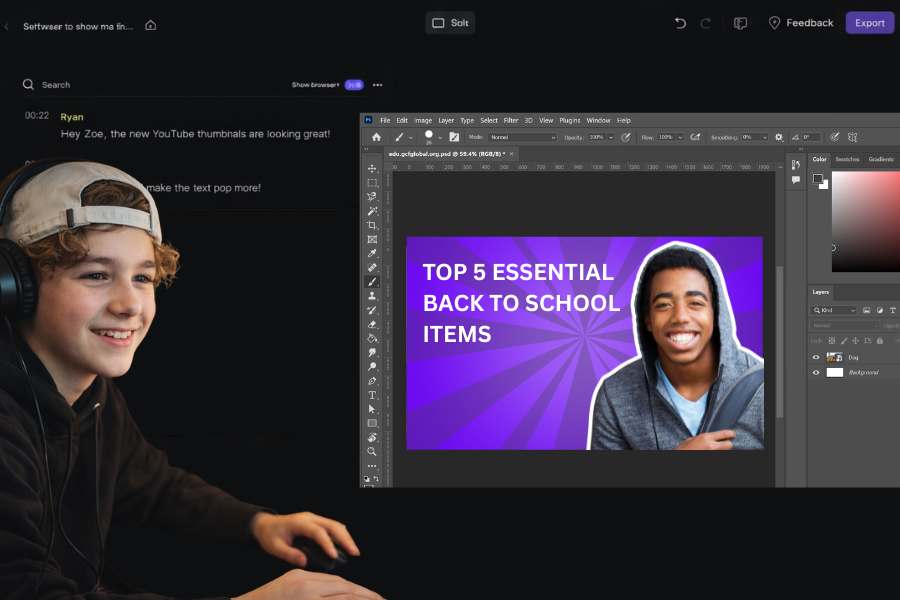
Task: Select the Crop tool
Action: click(x=372, y=226)
